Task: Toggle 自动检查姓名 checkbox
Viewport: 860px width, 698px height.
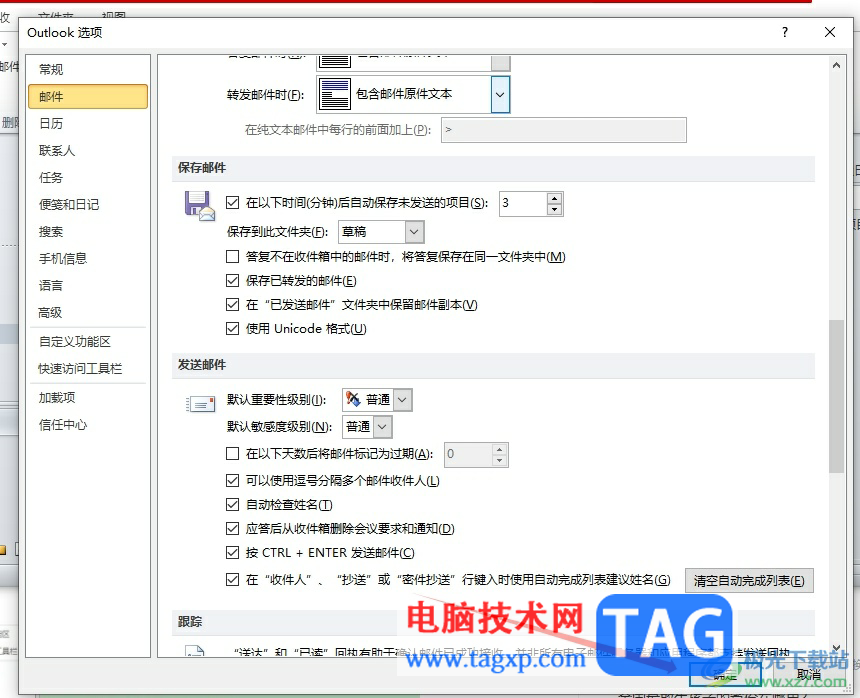Action: pyautogui.click(x=233, y=504)
